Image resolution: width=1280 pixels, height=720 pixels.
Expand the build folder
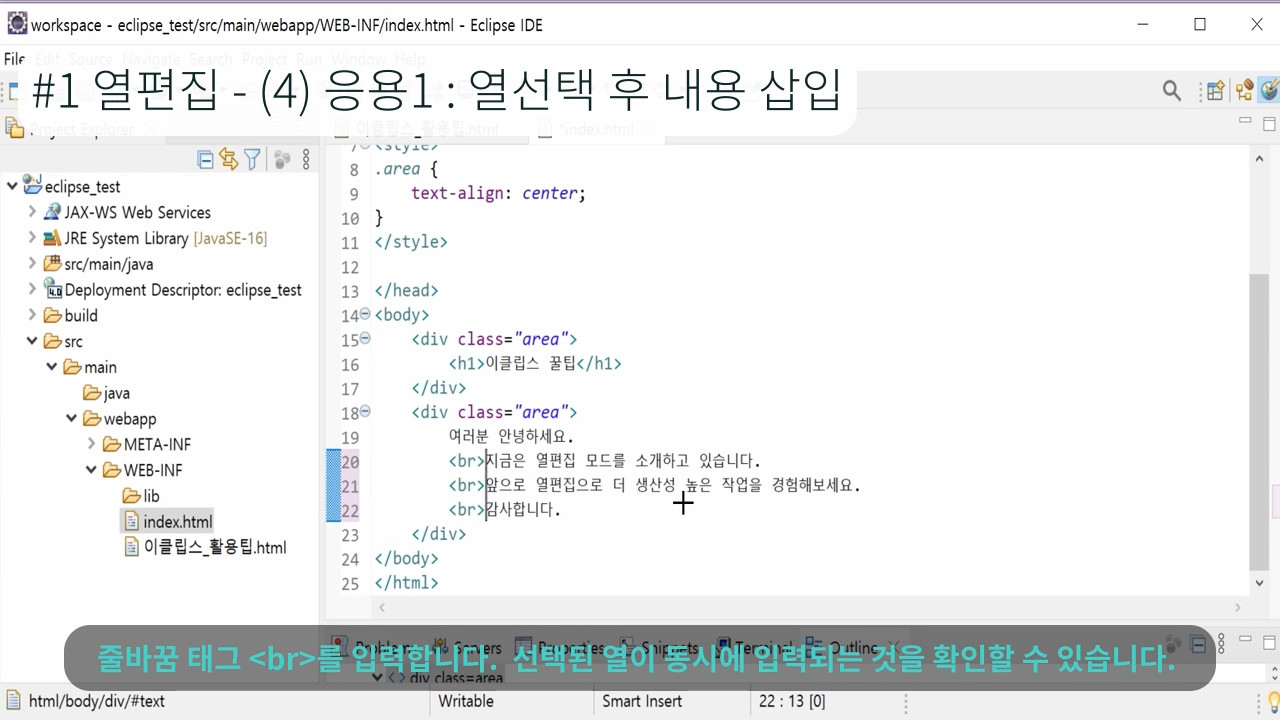pyautogui.click(x=32, y=315)
